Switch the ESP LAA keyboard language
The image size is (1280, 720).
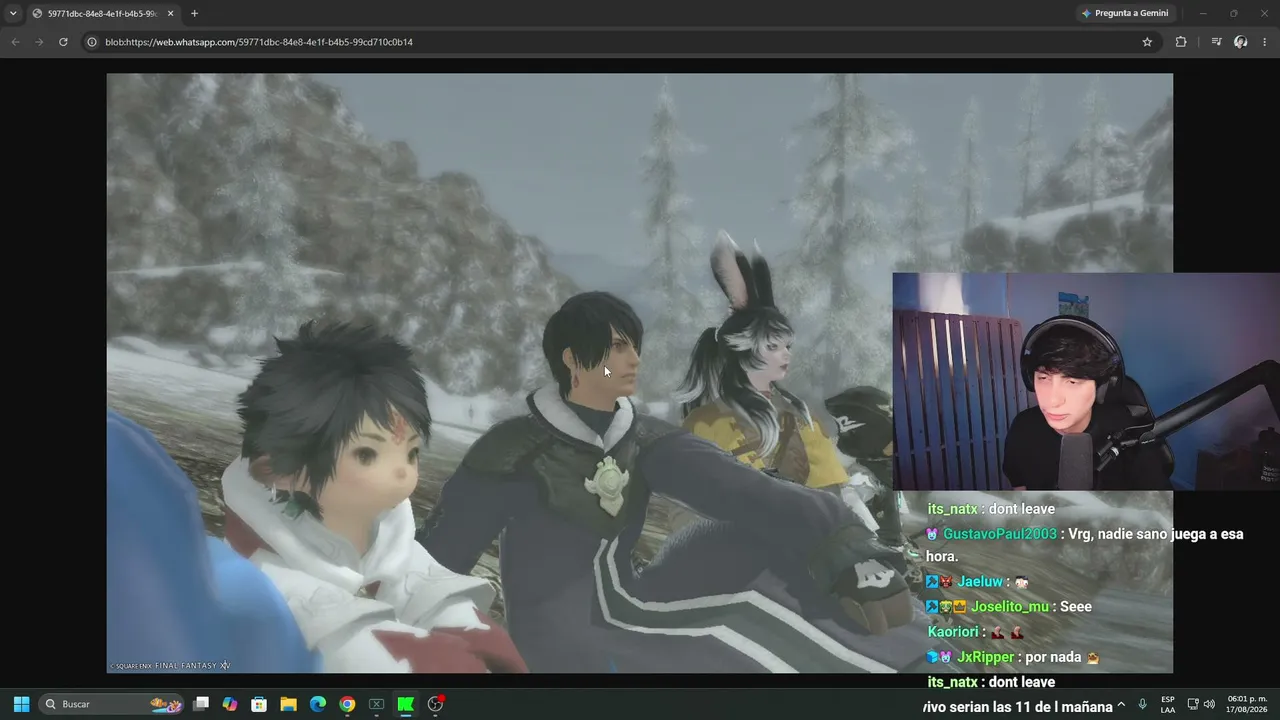1168,704
